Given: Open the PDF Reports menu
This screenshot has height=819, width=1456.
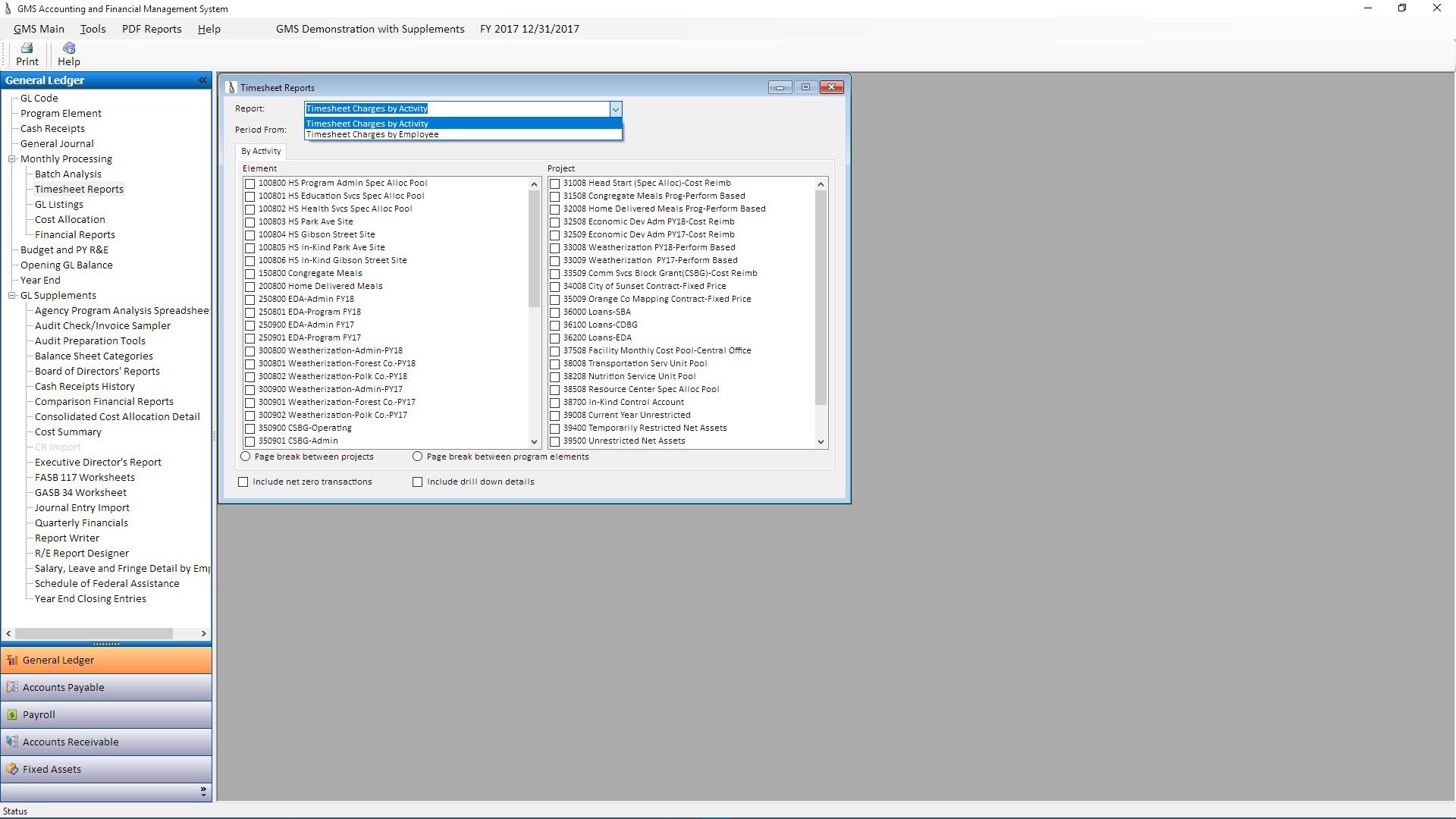Looking at the screenshot, I should [x=152, y=29].
